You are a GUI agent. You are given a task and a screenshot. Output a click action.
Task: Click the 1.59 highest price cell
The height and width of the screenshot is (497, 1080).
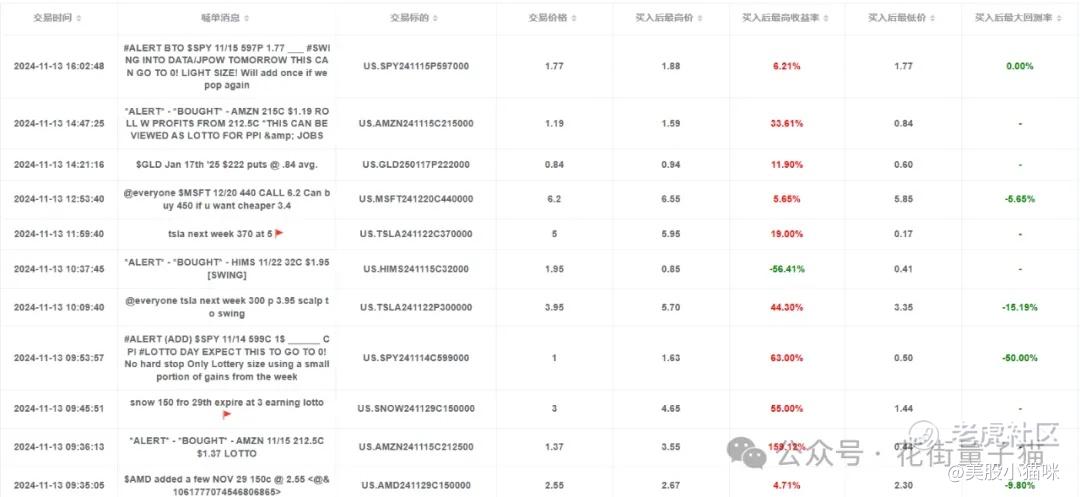(670, 124)
